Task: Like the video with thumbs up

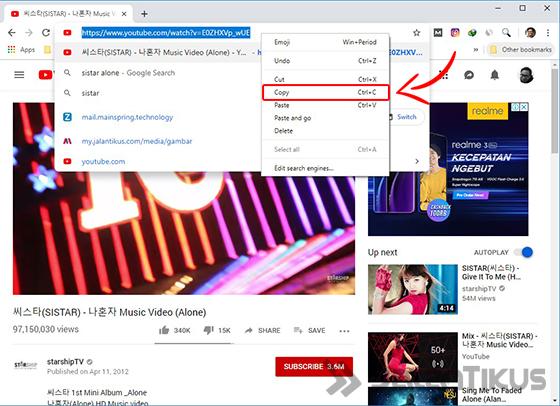Action: [164, 330]
